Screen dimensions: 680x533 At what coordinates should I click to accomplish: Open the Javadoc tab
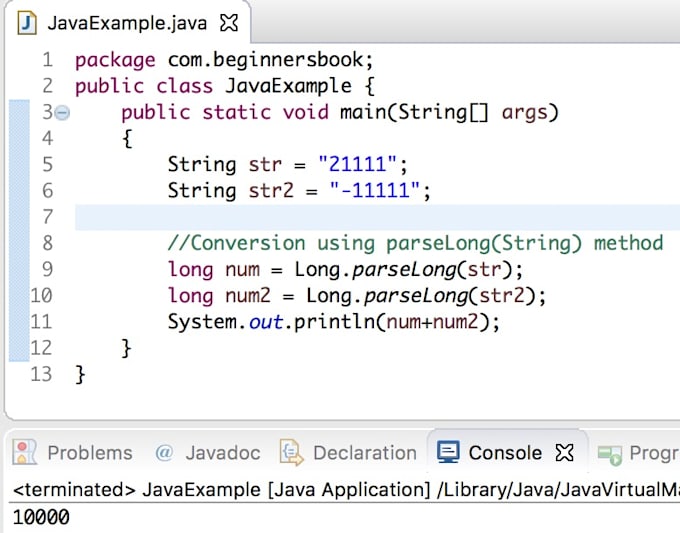(222, 453)
